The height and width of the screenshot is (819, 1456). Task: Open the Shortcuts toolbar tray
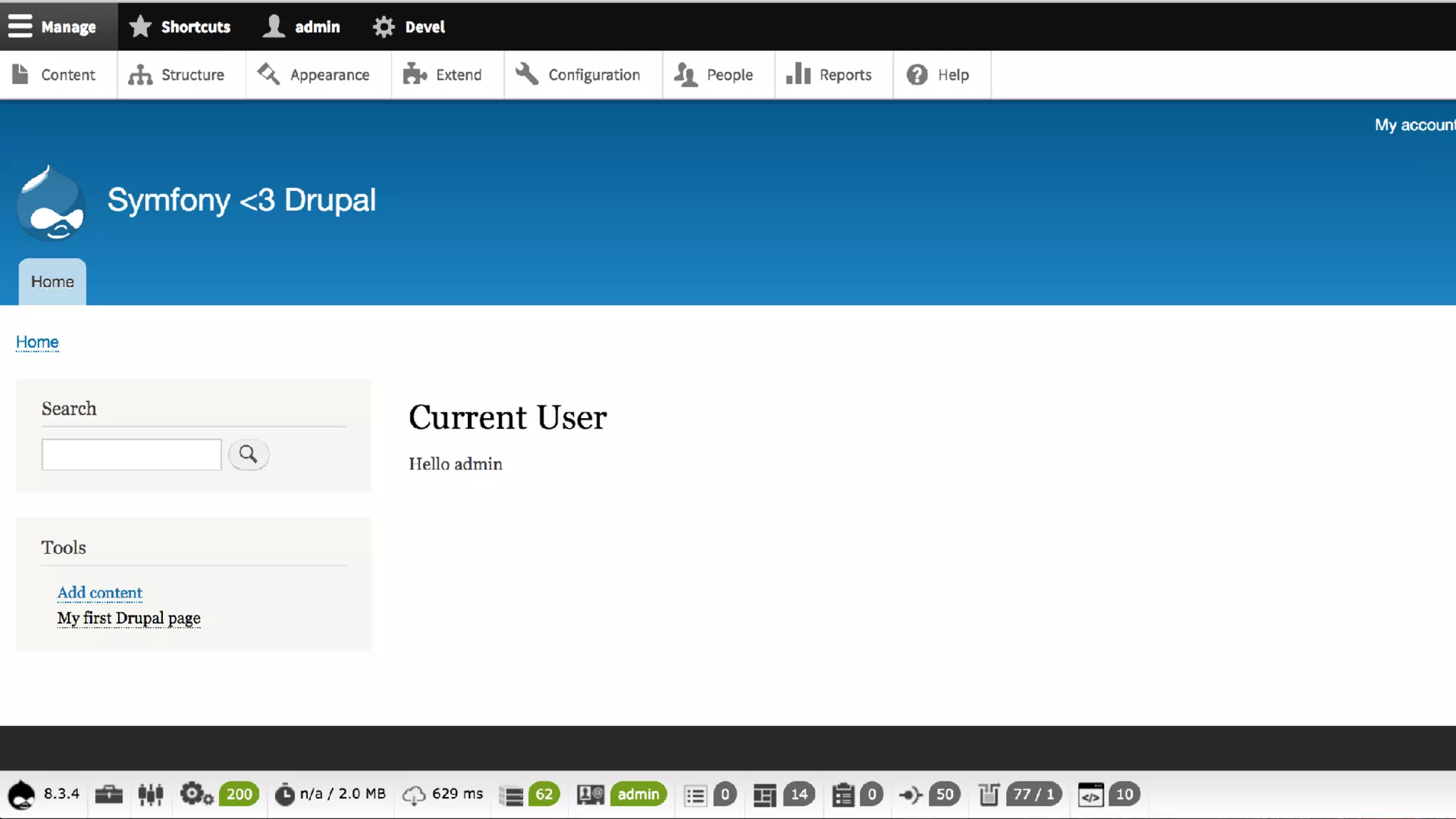pos(181,27)
